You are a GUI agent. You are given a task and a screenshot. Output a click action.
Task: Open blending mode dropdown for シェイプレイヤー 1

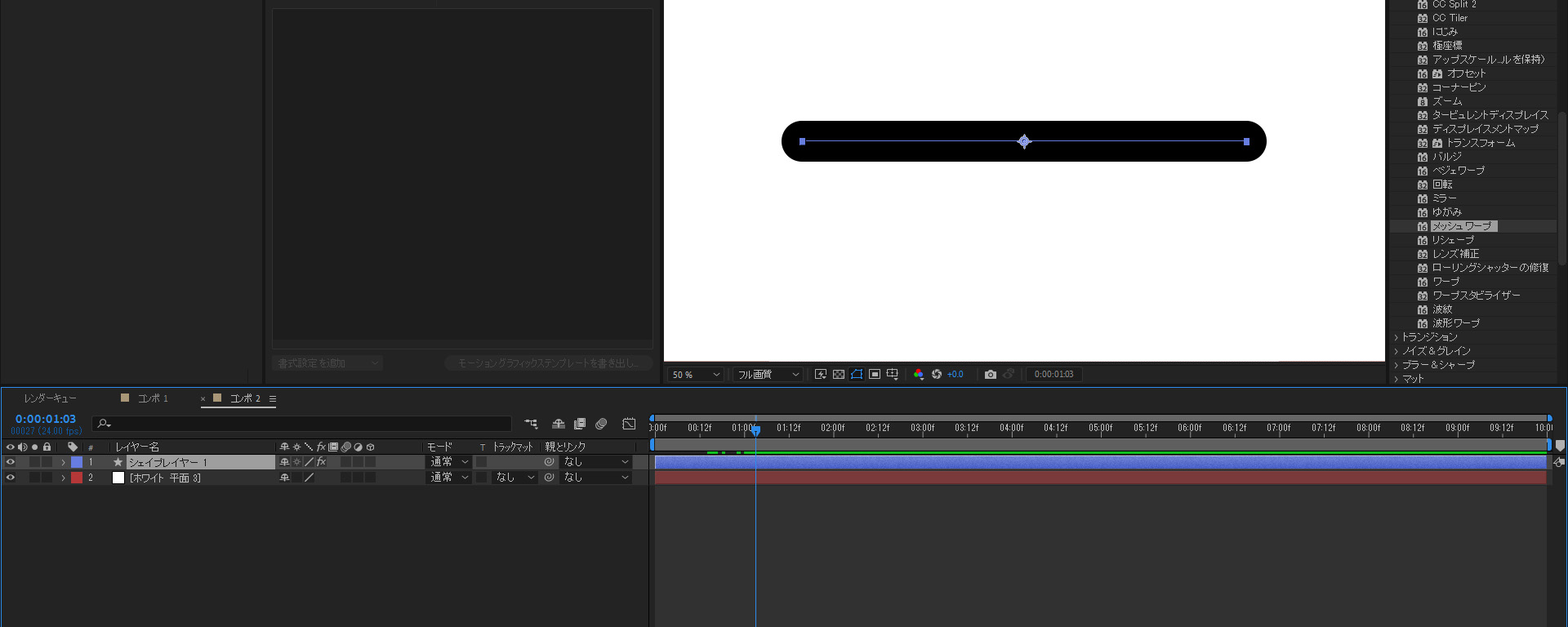click(449, 462)
